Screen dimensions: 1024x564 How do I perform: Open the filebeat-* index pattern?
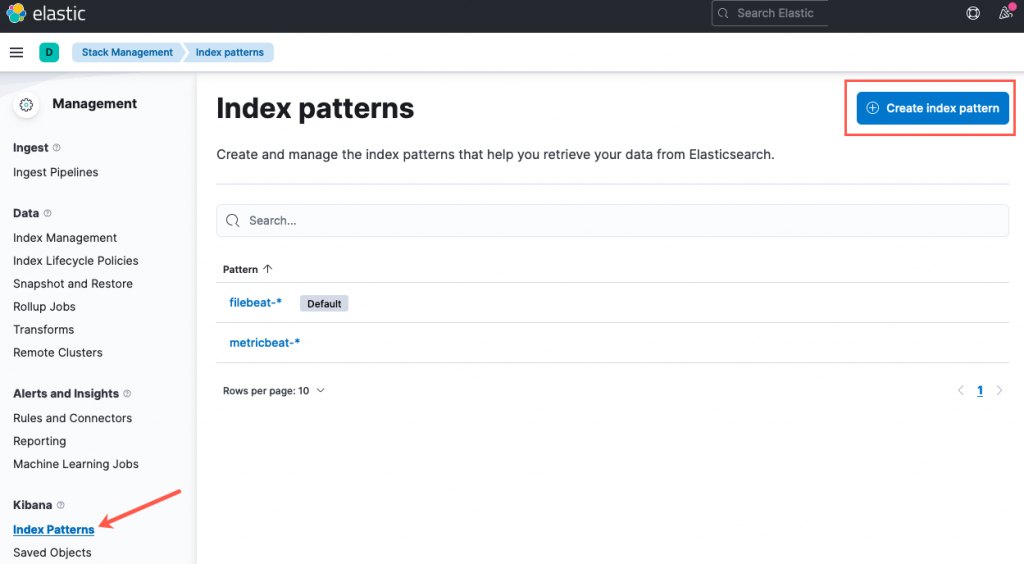tap(255, 303)
